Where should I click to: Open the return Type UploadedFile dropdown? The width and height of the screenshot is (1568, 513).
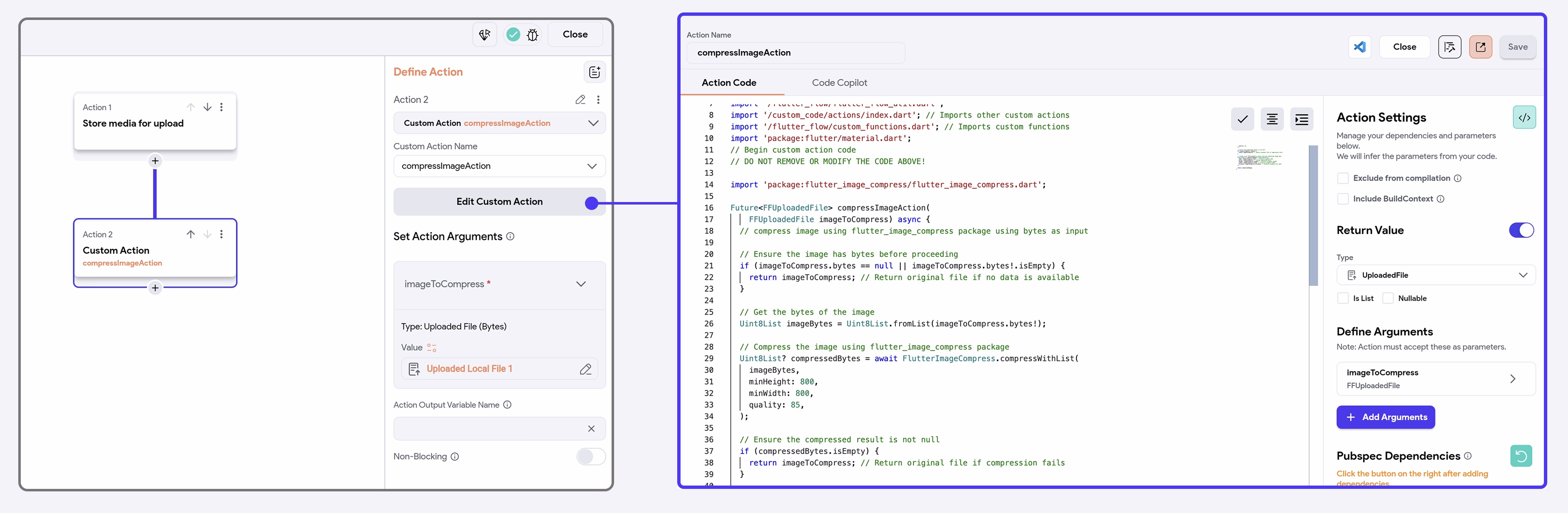1436,275
